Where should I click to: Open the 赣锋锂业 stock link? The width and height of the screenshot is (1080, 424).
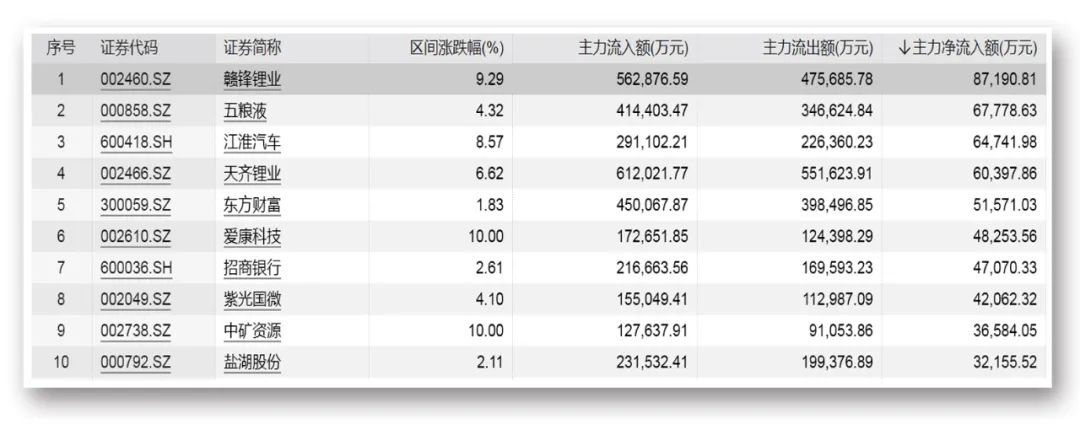(252, 79)
